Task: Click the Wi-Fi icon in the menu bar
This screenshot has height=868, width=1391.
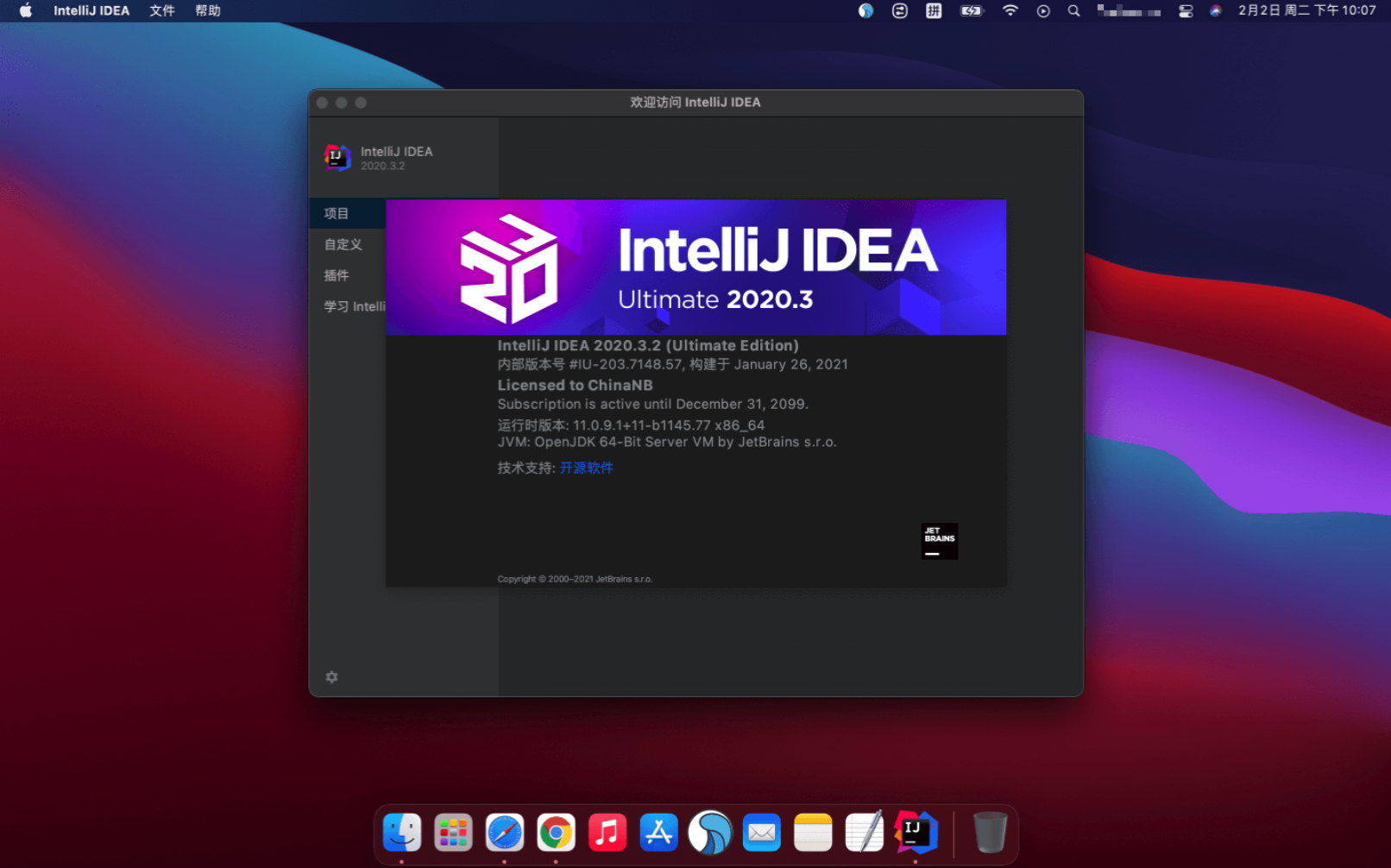Action: click(x=1010, y=10)
